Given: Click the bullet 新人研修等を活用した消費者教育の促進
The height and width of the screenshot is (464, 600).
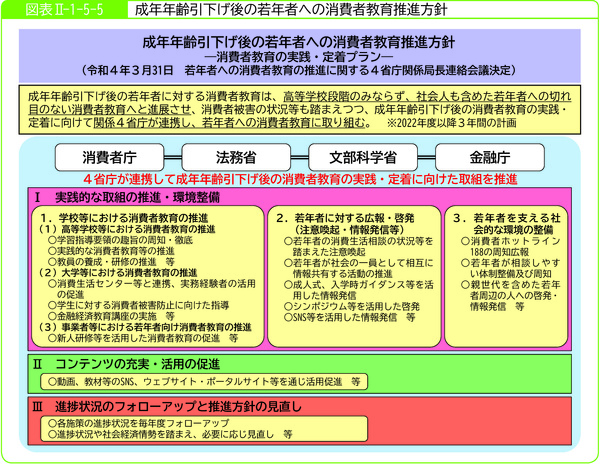Looking at the screenshot, I should coord(143,338).
